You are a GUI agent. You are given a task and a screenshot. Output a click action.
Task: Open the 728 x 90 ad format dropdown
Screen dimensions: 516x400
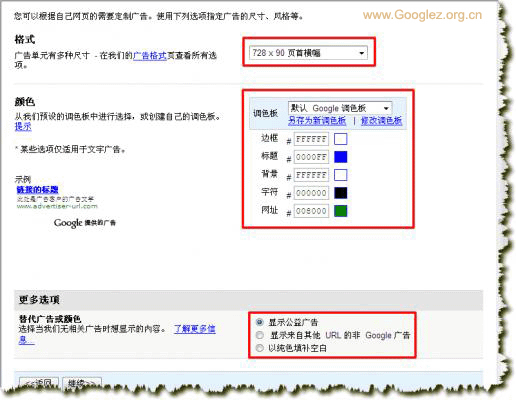[308, 53]
